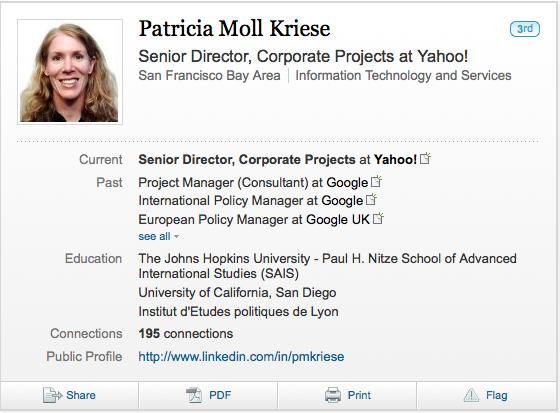Viewport: 560px width, 413px height.
Task: Select the Share text label
Action: [81, 395]
